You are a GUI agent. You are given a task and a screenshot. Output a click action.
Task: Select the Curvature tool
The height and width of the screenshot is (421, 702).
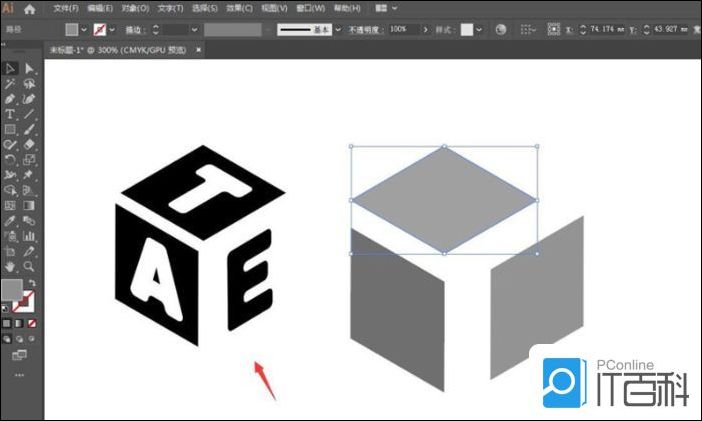[29, 99]
